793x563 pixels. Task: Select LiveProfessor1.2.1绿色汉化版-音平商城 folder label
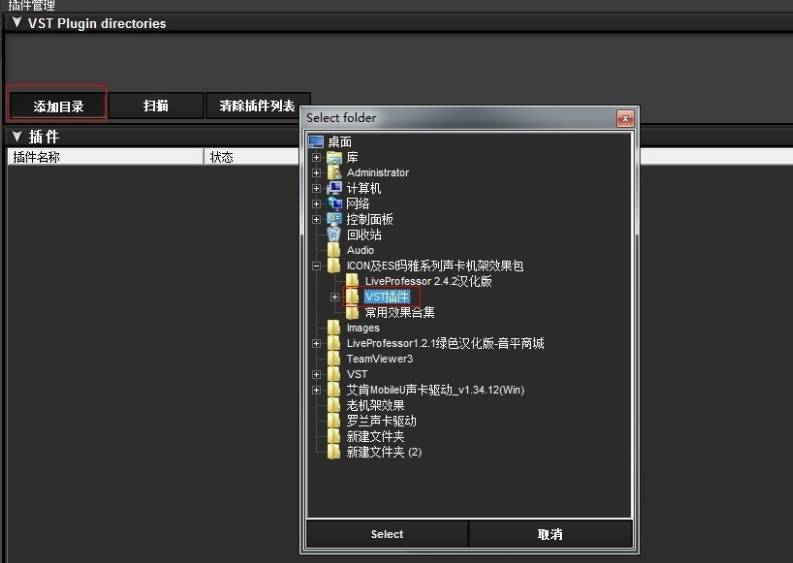(x=445, y=343)
